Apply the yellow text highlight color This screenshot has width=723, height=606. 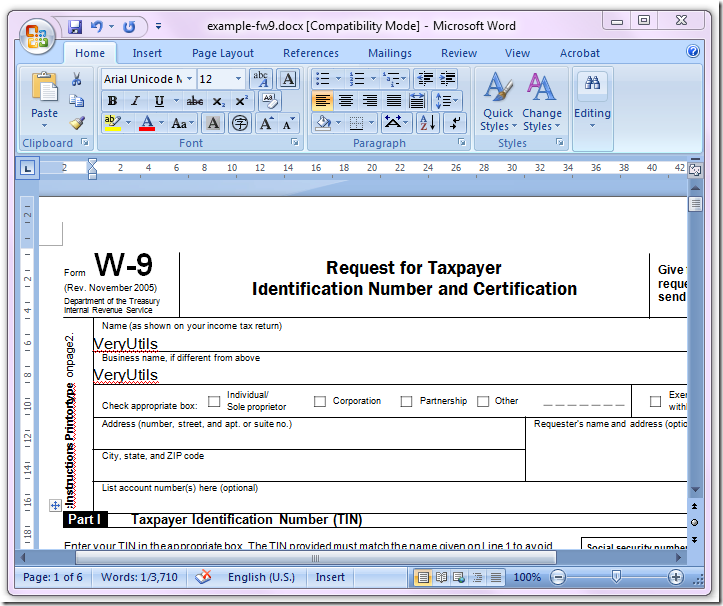[x=113, y=123]
